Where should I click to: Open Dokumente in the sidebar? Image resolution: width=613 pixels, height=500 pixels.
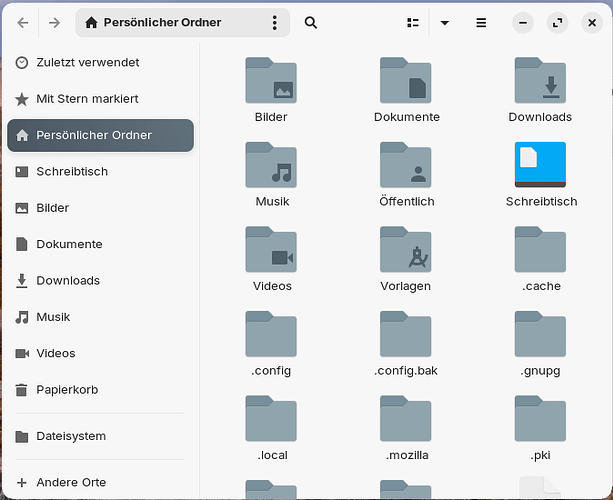pyautogui.click(x=100, y=244)
